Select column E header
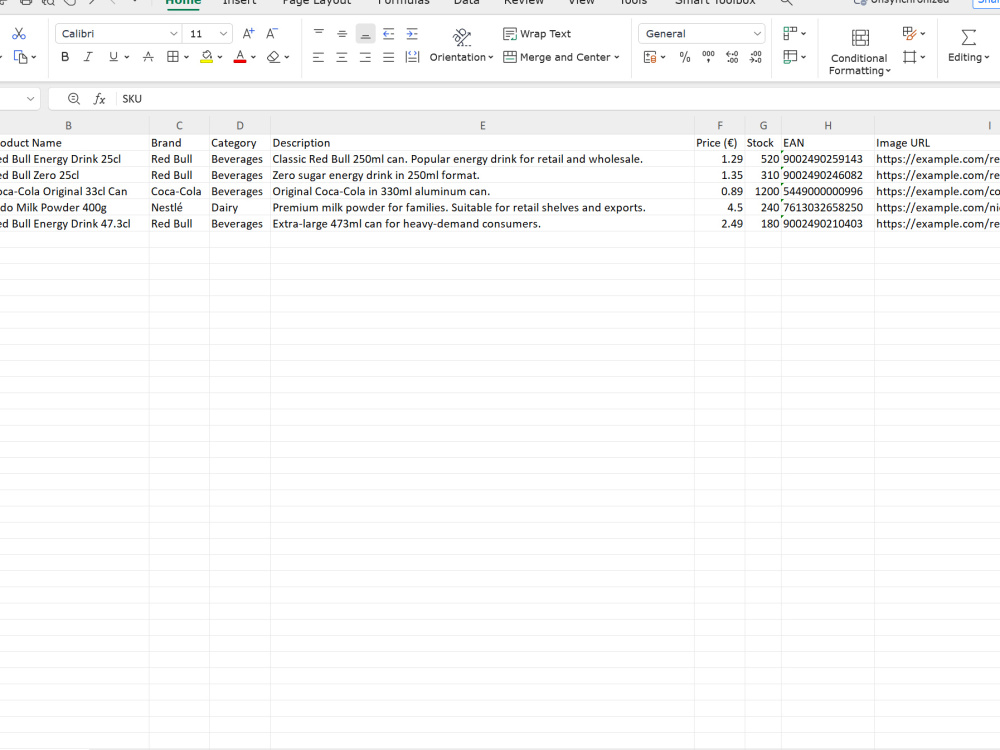The height and width of the screenshot is (750, 1000). pyautogui.click(x=482, y=126)
